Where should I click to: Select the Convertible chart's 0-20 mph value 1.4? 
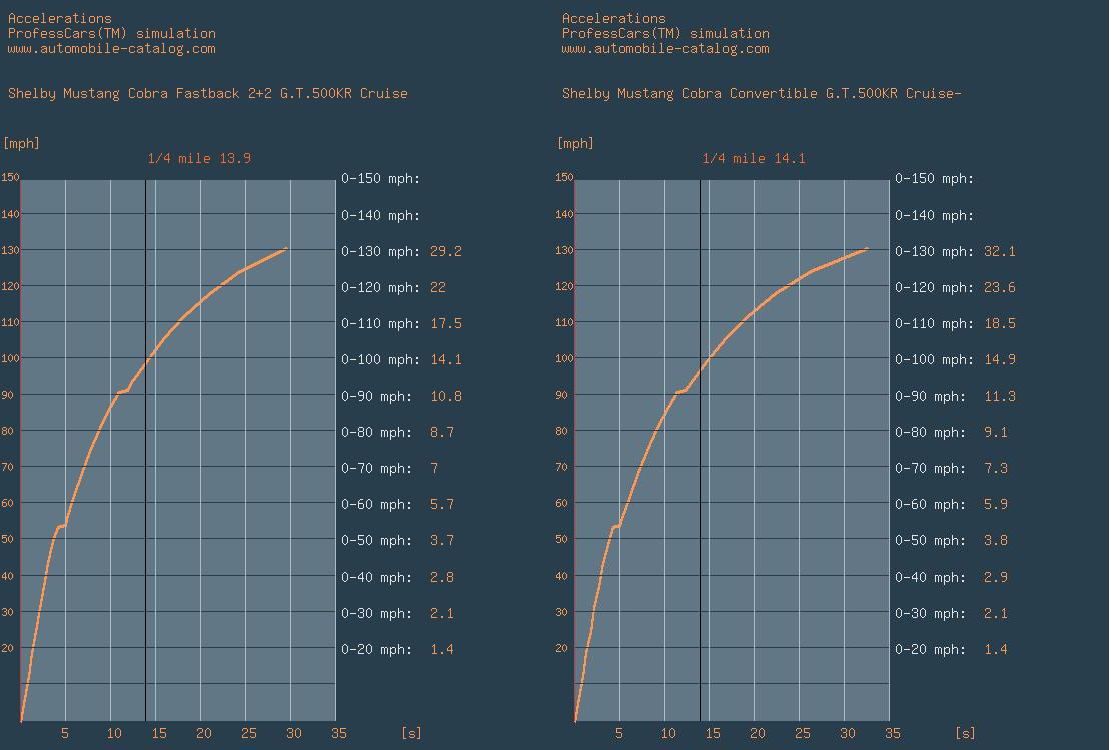(996, 650)
